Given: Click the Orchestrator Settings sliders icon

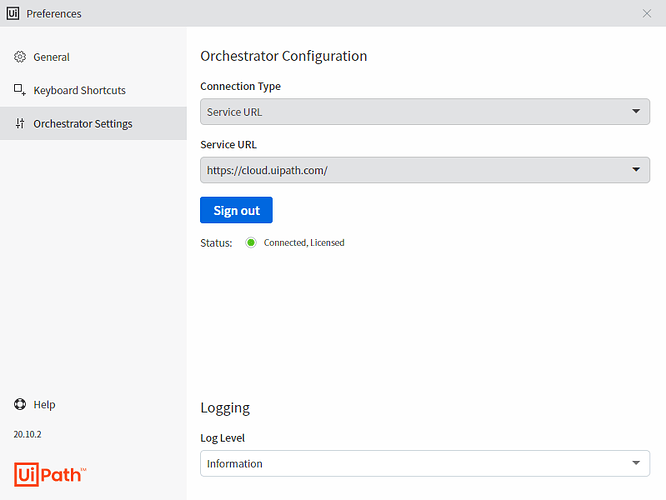Looking at the screenshot, I should (x=20, y=123).
